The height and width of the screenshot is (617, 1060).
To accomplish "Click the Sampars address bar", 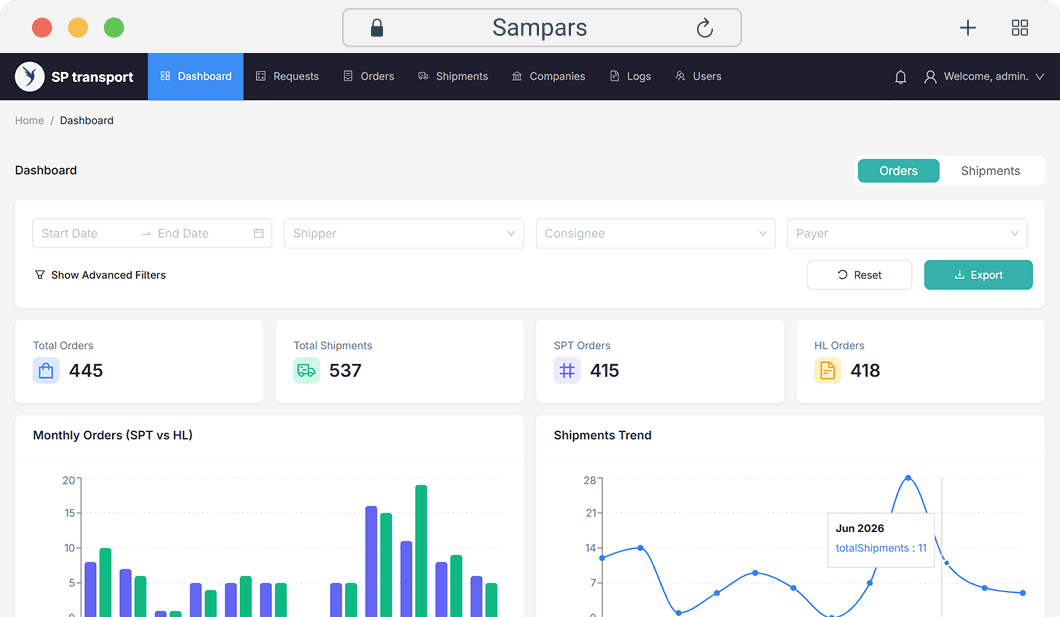I will 541,28.
